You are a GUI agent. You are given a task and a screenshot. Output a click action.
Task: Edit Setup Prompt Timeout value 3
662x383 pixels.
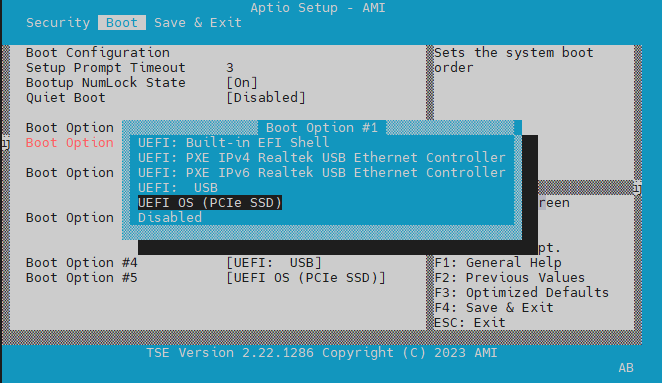[x=230, y=68]
